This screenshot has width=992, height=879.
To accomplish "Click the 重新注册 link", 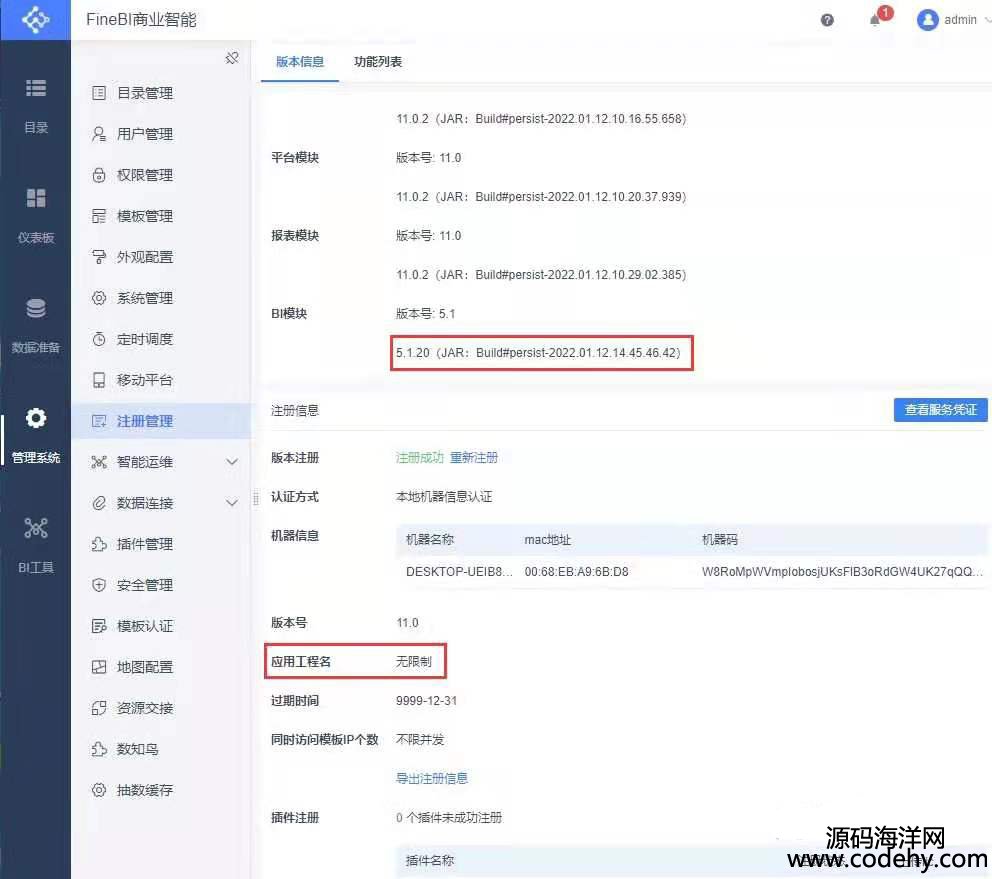I will [474, 458].
